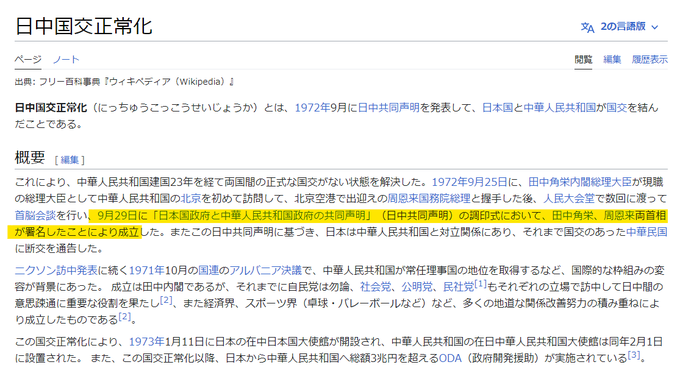Click the text 政府開発援助 in parentheses

[x=503, y=359]
